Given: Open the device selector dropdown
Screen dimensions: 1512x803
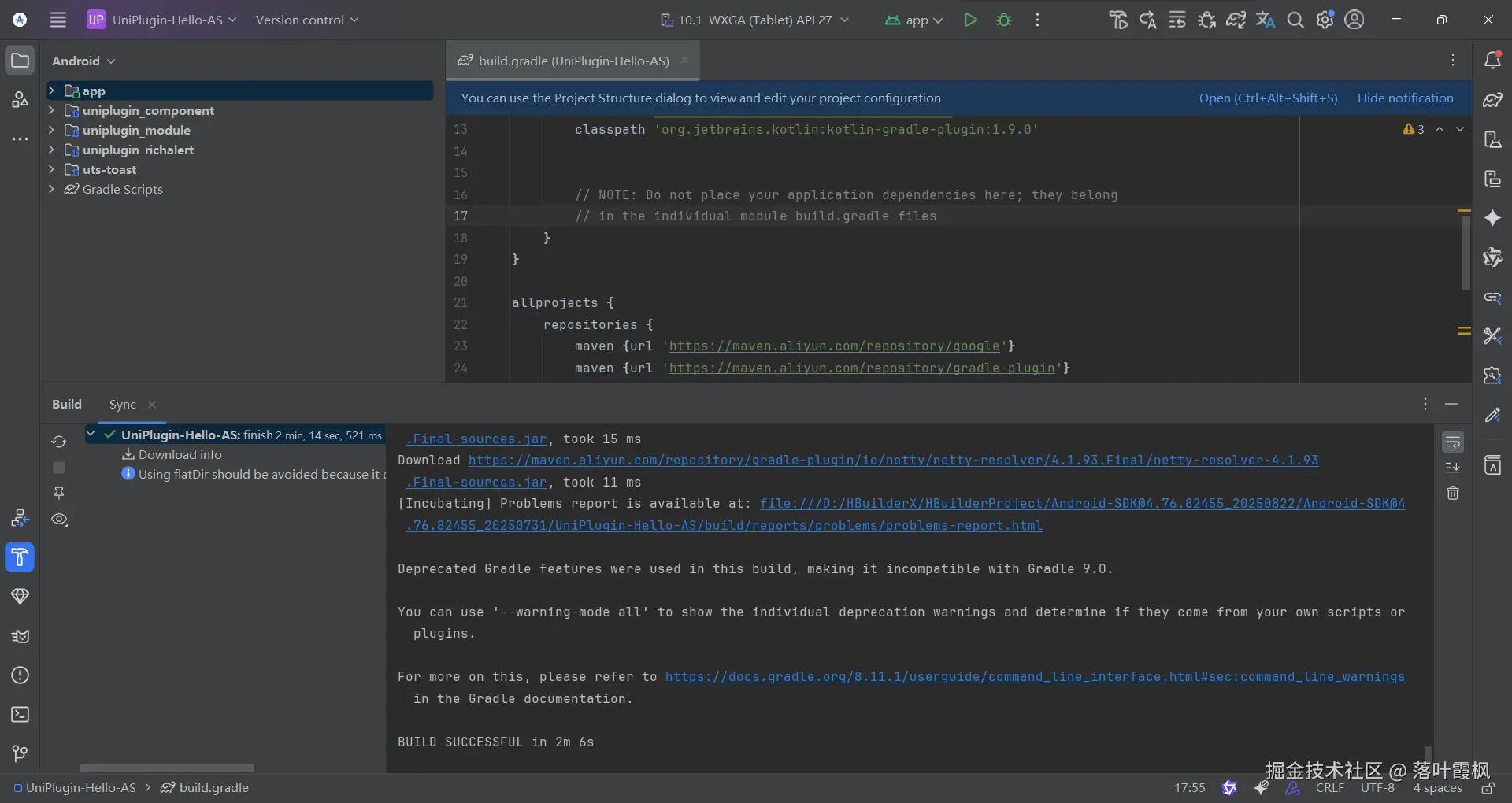Looking at the screenshot, I should click(754, 20).
